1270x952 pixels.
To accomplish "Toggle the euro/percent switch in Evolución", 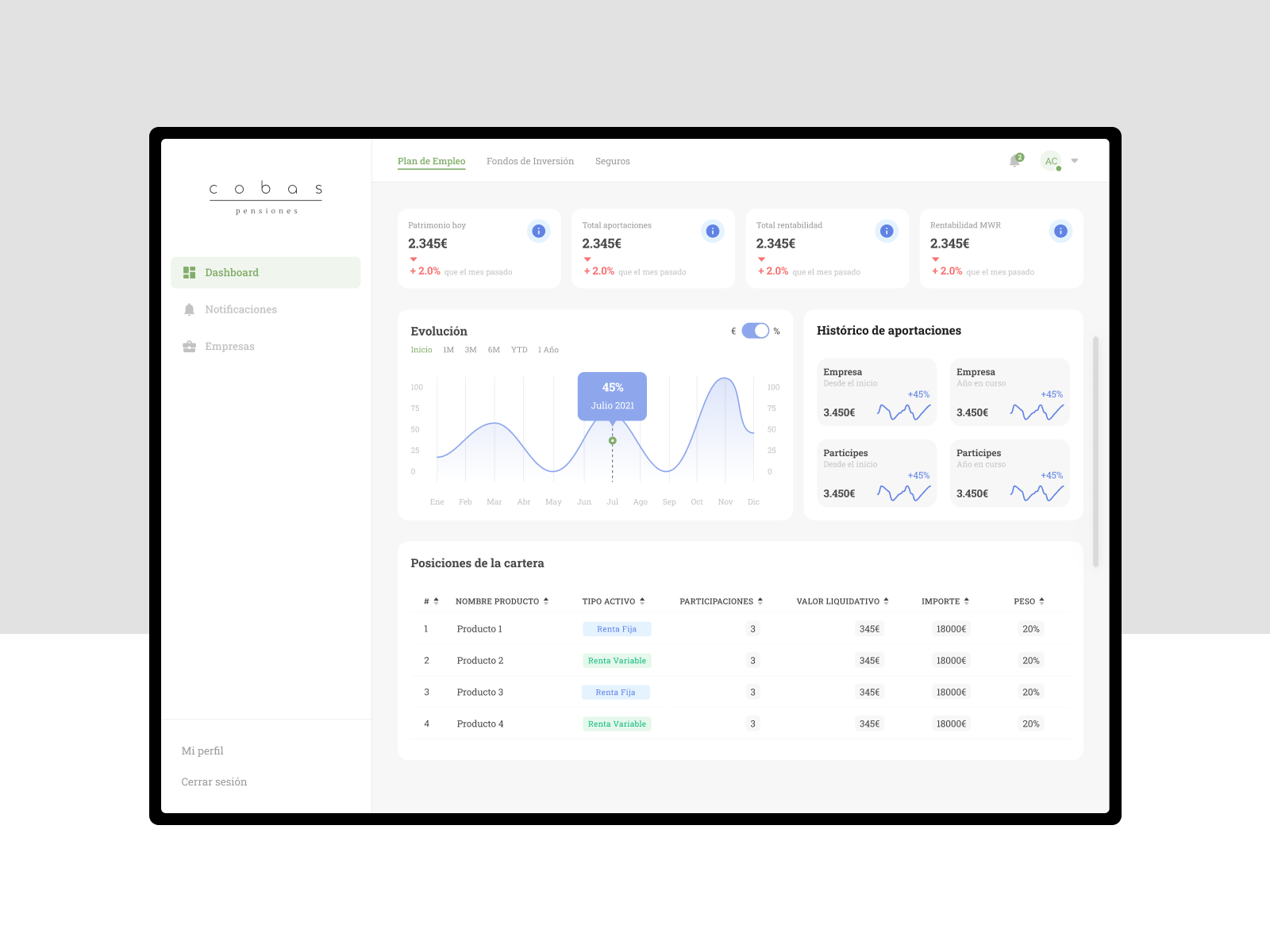I will (x=754, y=330).
